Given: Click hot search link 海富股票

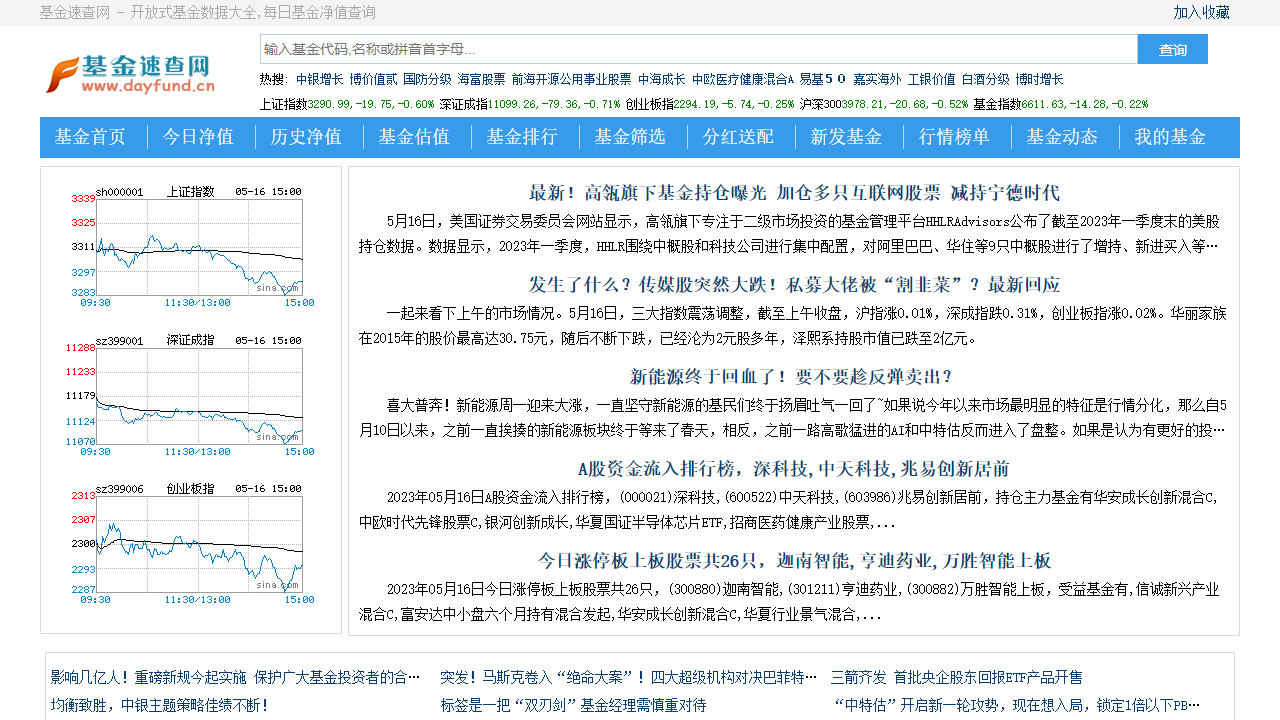Looking at the screenshot, I should 481,79.
